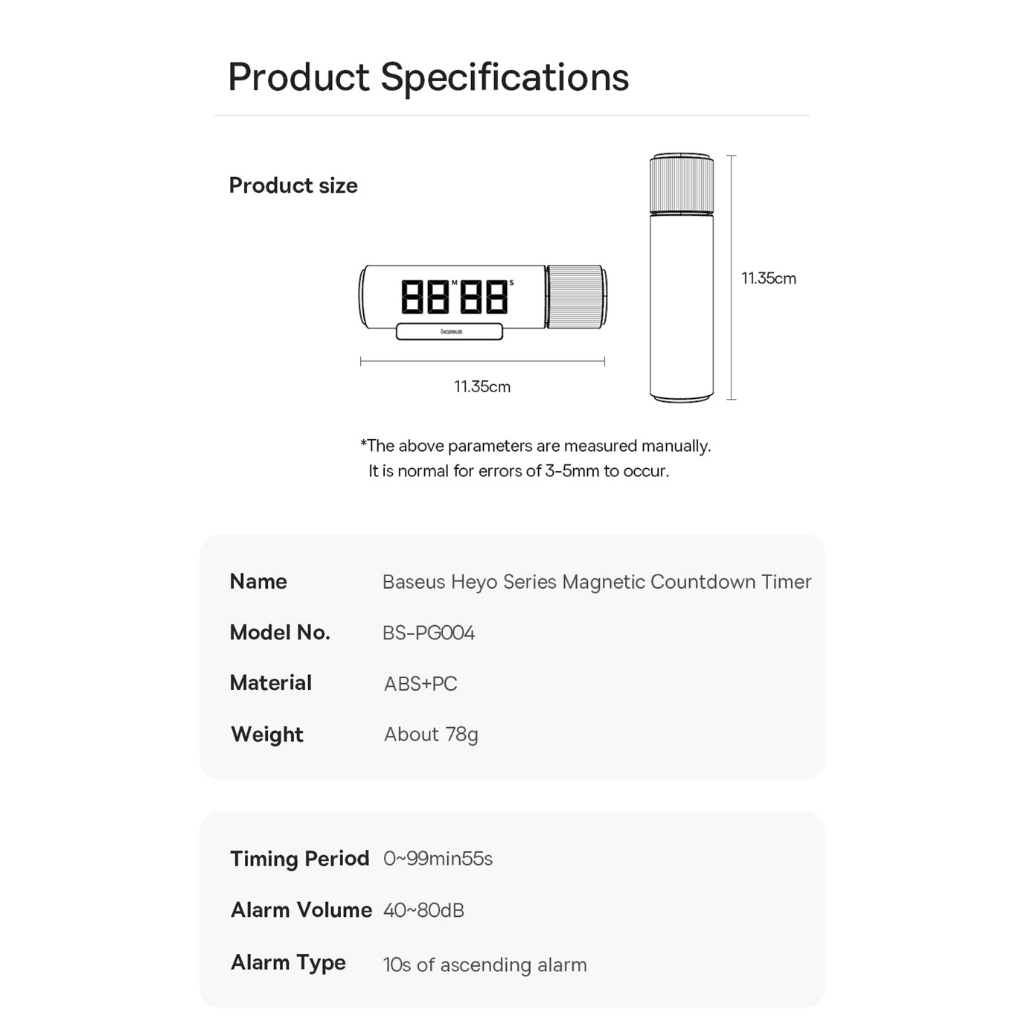Click the 10s of ascending alarm text
The height and width of the screenshot is (1024, 1024).
tap(485, 965)
